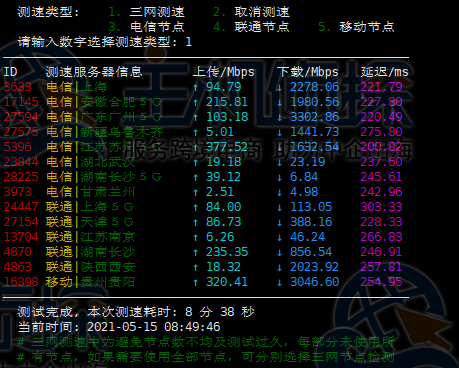459x368 pixels.
Task: Click the '测试完成' elapsed time line
Action: (x=136, y=312)
